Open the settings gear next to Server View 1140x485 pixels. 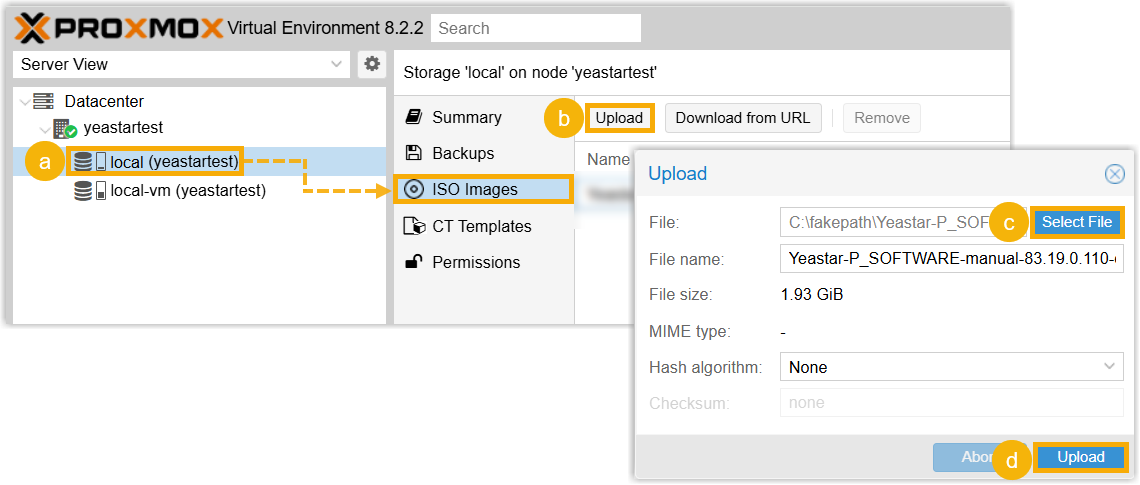[372, 64]
